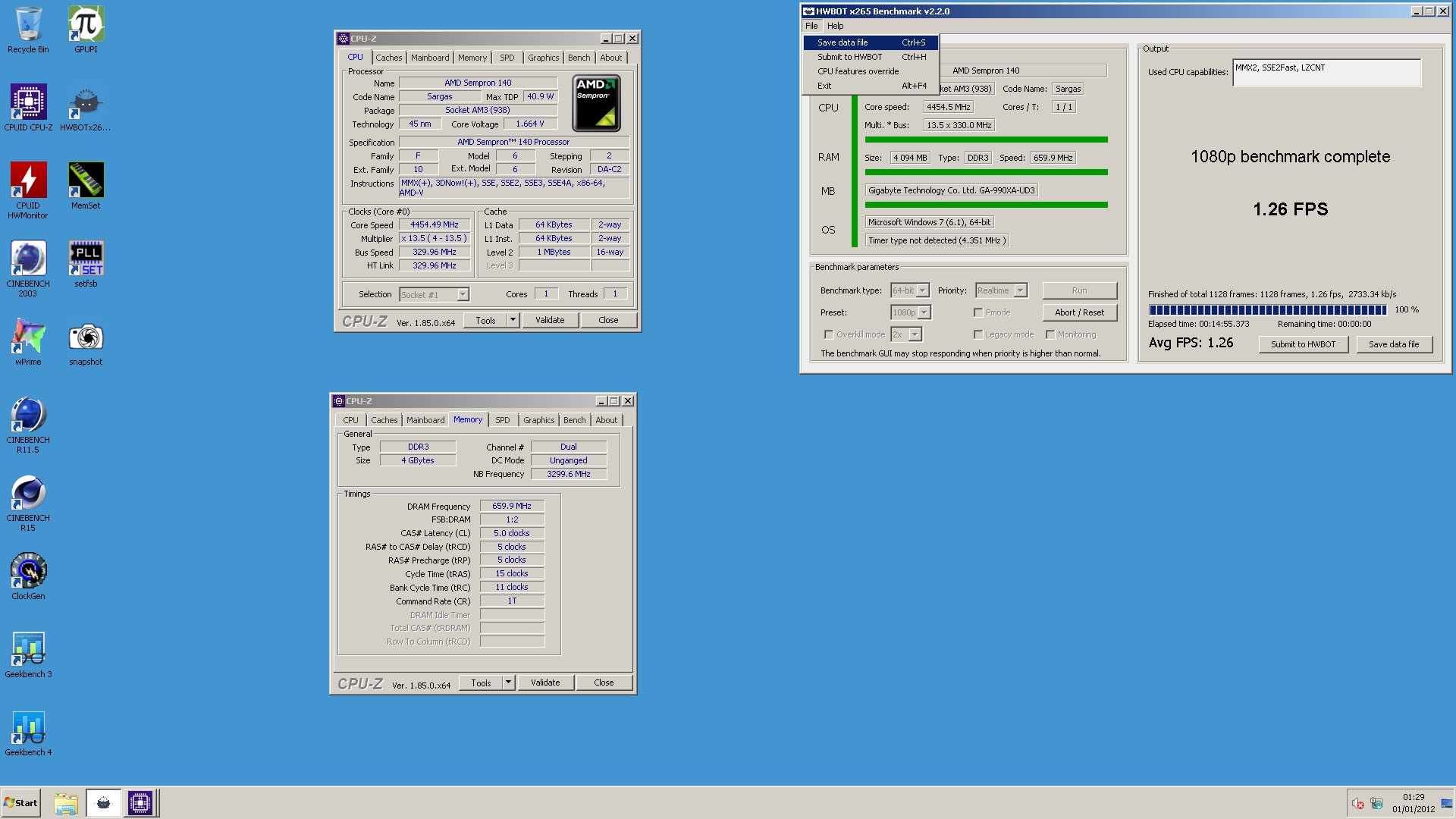Image resolution: width=1456 pixels, height=819 pixels.
Task: Open the Windows Explorer taskbar icon
Action: [x=66, y=803]
